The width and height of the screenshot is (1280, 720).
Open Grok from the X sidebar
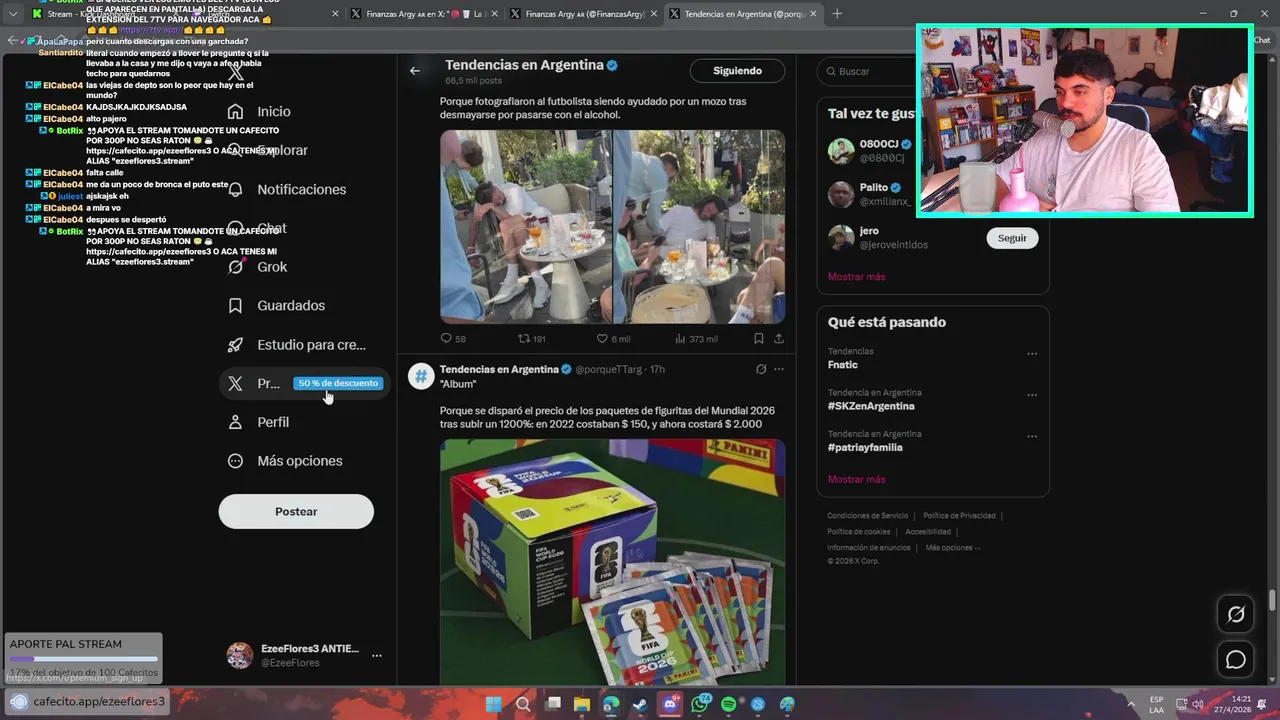click(x=257, y=267)
